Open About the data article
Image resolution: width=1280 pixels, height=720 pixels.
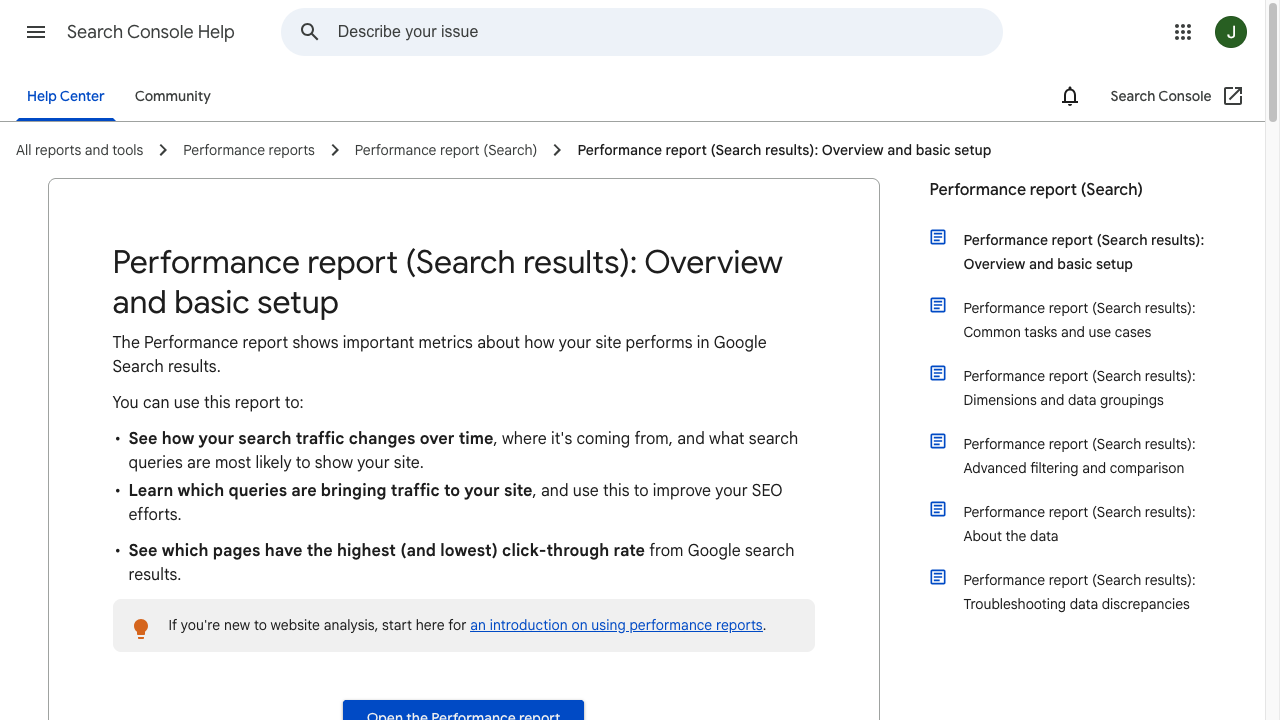[1079, 524]
